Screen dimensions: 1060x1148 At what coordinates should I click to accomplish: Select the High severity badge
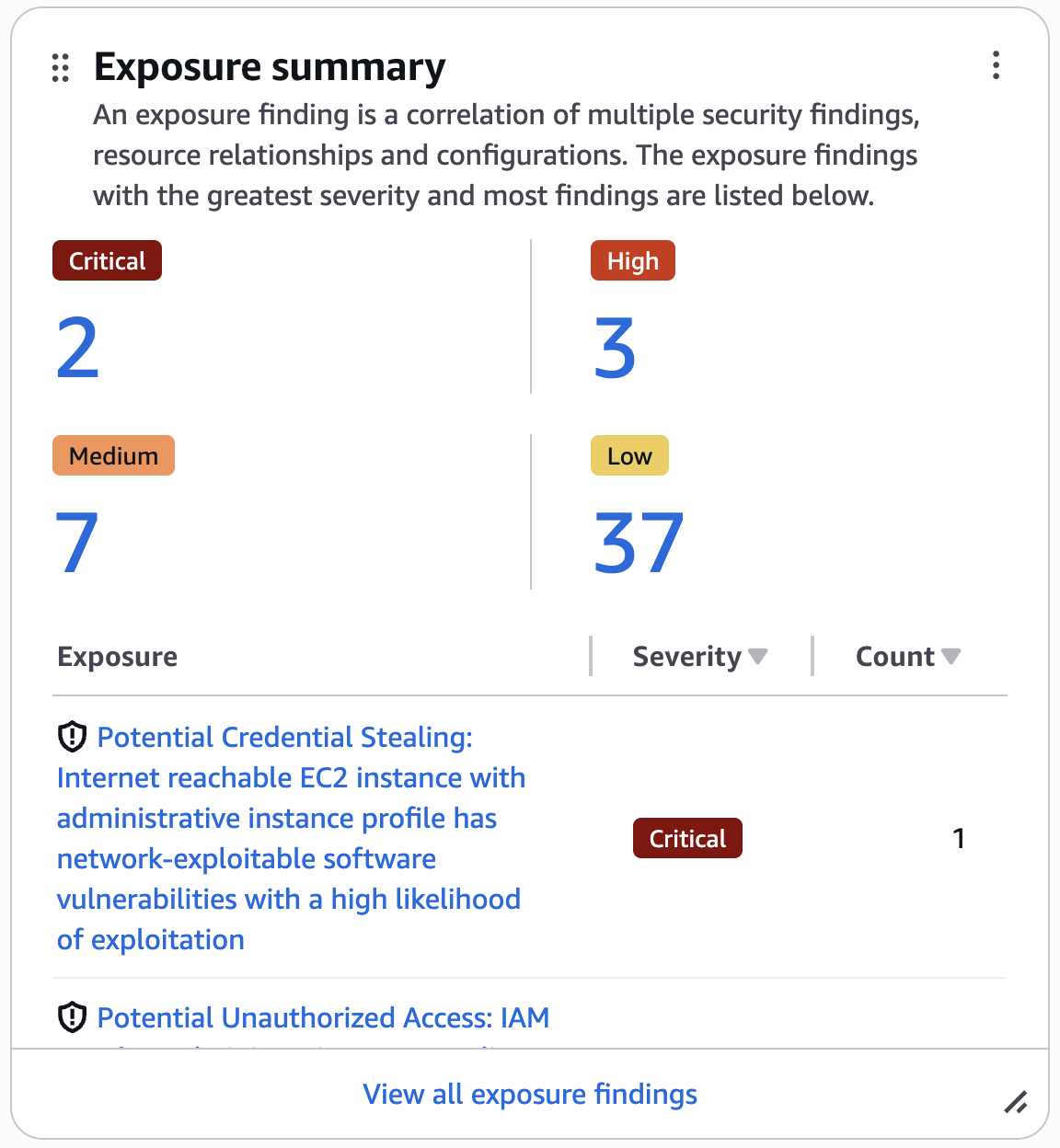(632, 260)
